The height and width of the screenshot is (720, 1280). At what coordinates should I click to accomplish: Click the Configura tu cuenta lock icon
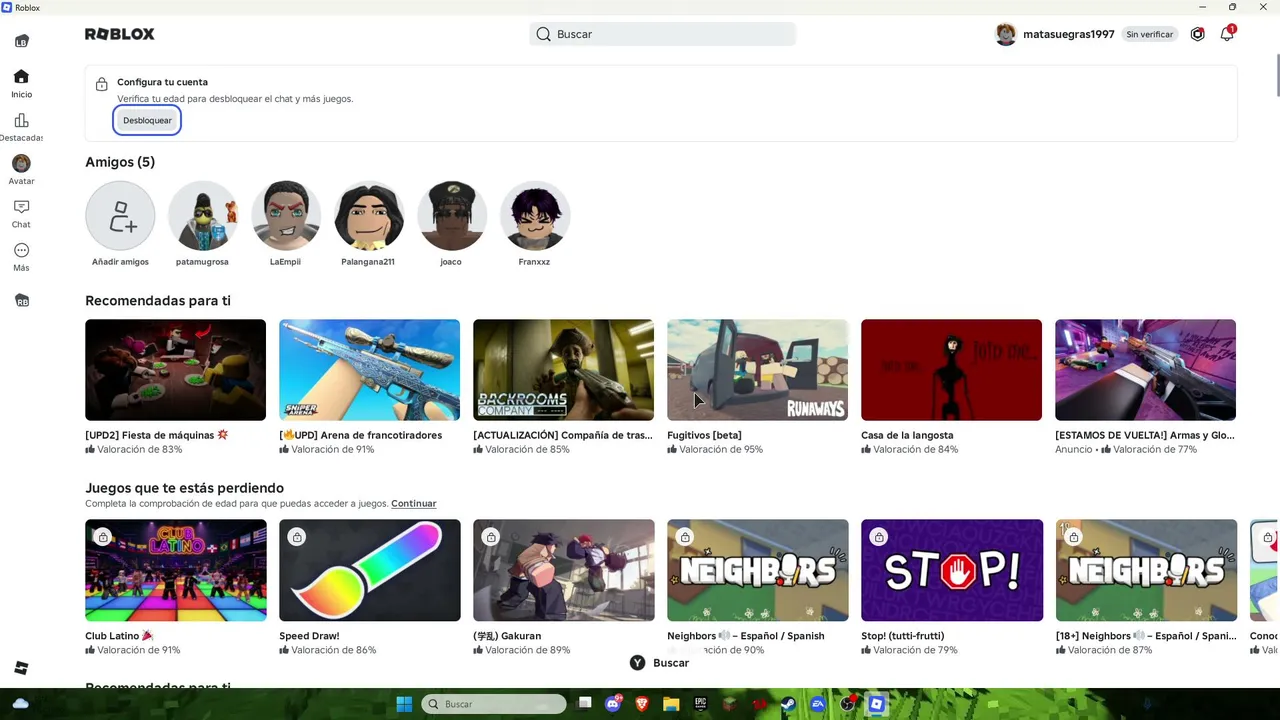[x=101, y=85]
